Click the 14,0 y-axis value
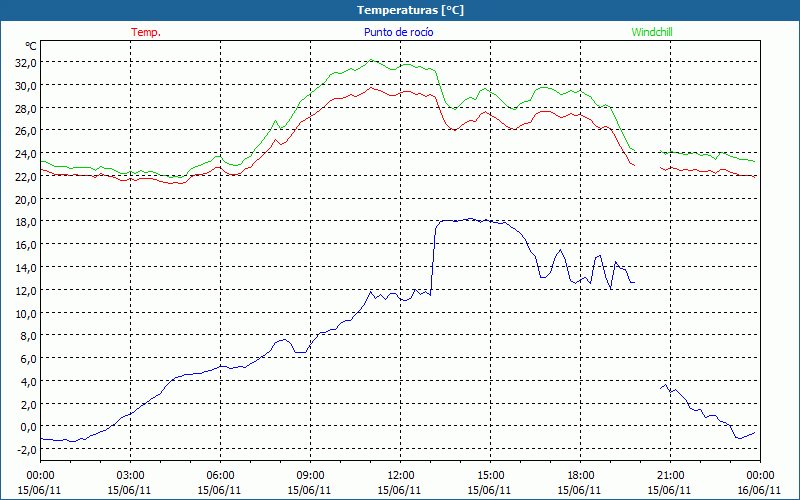Viewport: 800px width, 500px height. [x=26, y=268]
